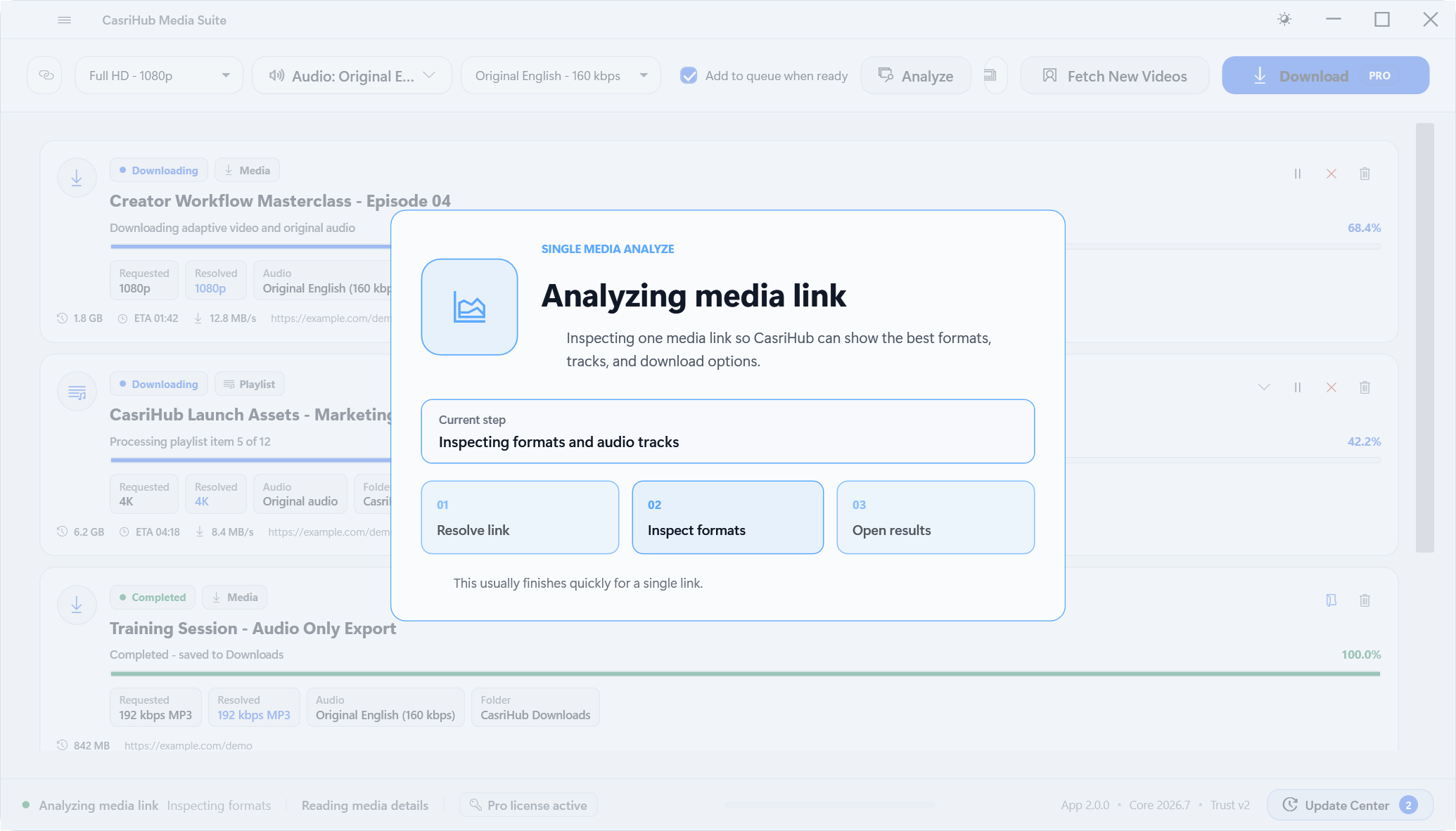Click Reading media details status text
This screenshot has width=1456, height=831.
click(x=365, y=805)
